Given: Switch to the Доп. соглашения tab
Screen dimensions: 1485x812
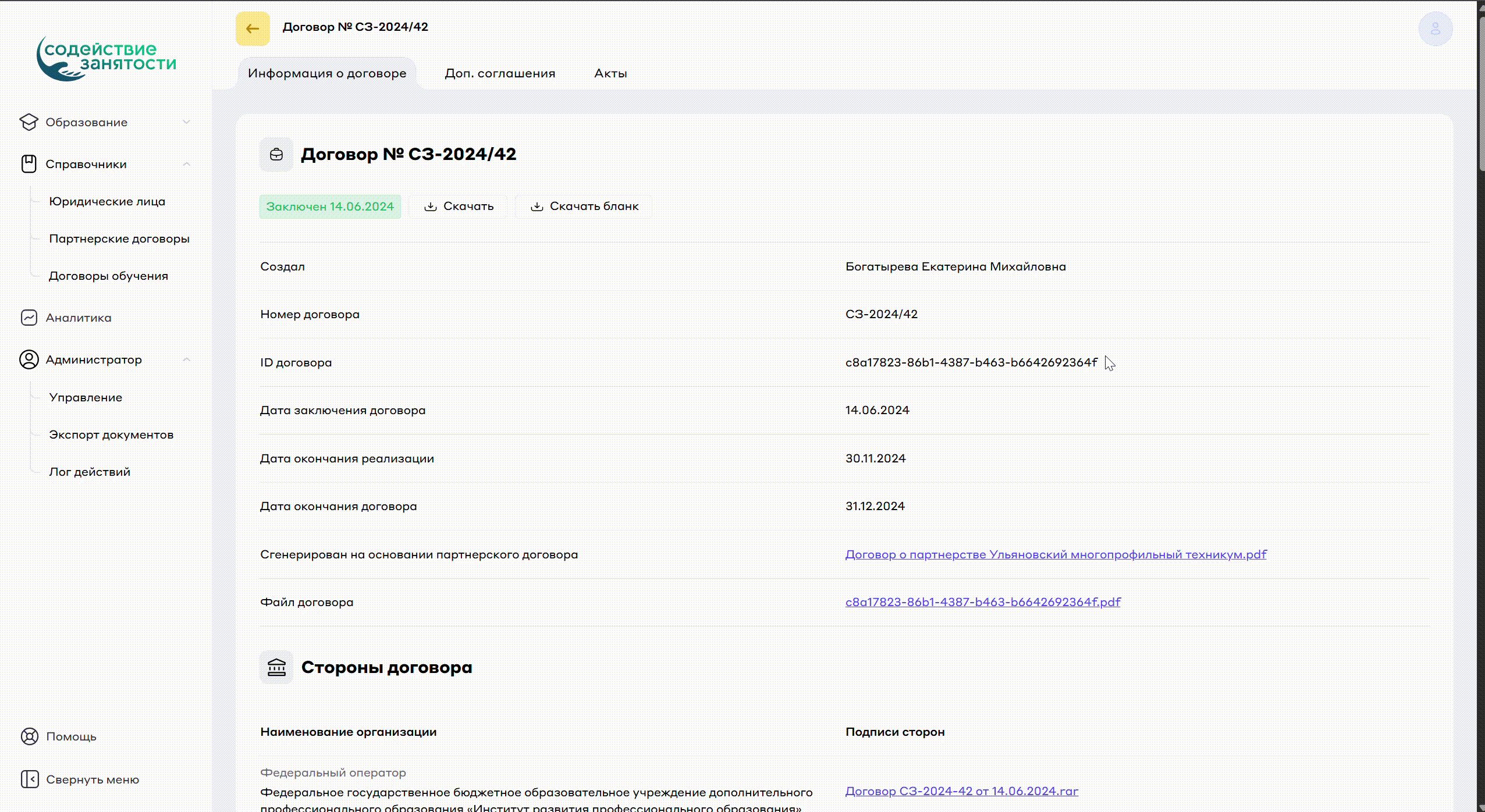Looking at the screenshot, I should 500,73.
